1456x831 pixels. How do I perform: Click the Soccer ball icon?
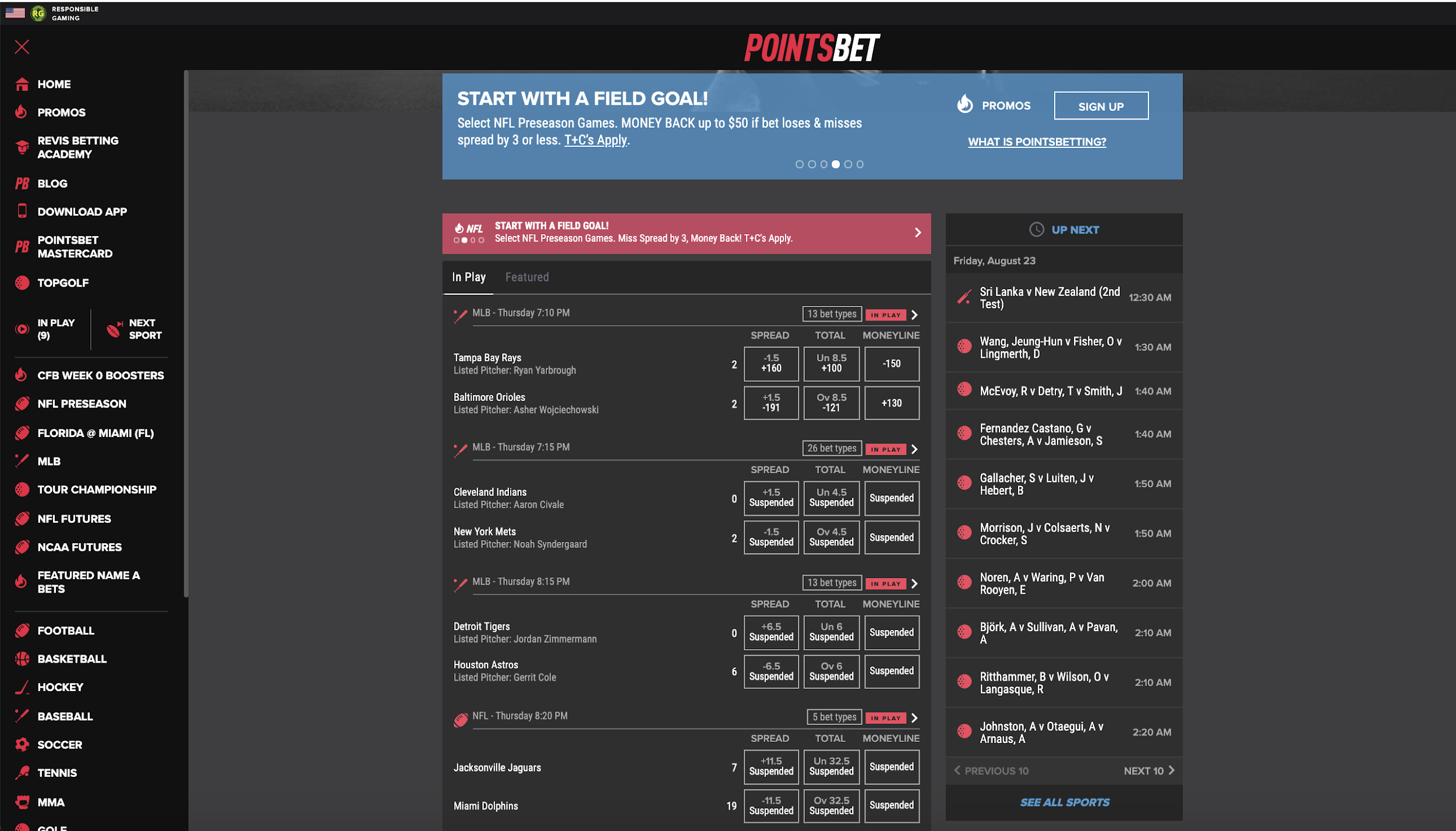coord(22,745)
